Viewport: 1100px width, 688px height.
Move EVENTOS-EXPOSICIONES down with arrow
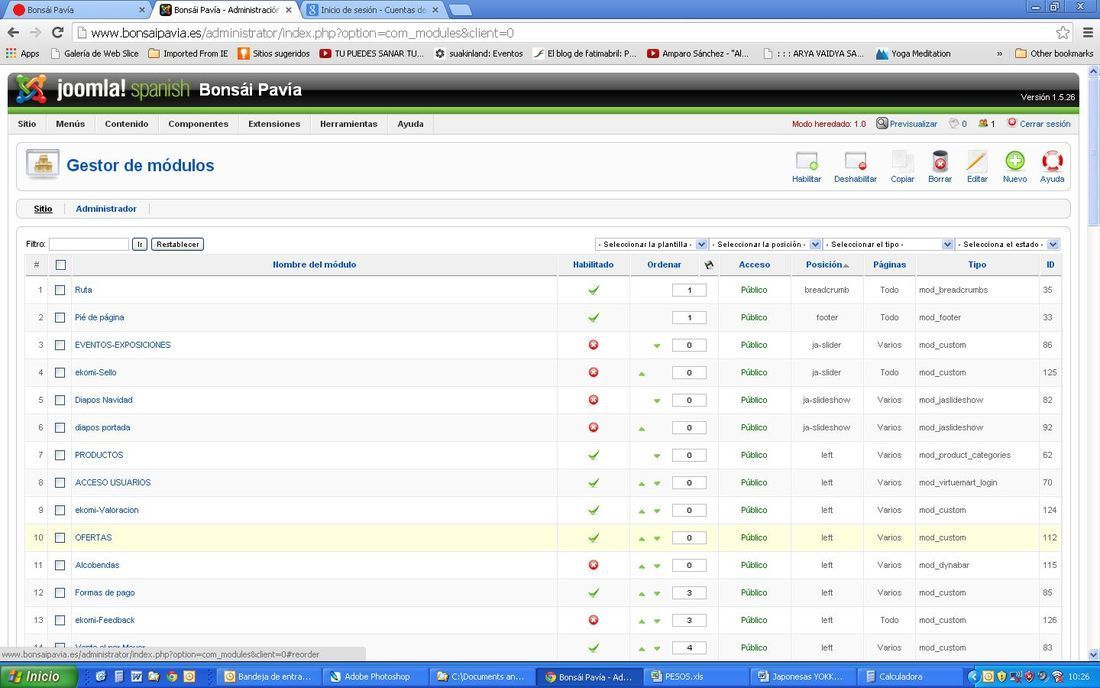tap(657, 346)
